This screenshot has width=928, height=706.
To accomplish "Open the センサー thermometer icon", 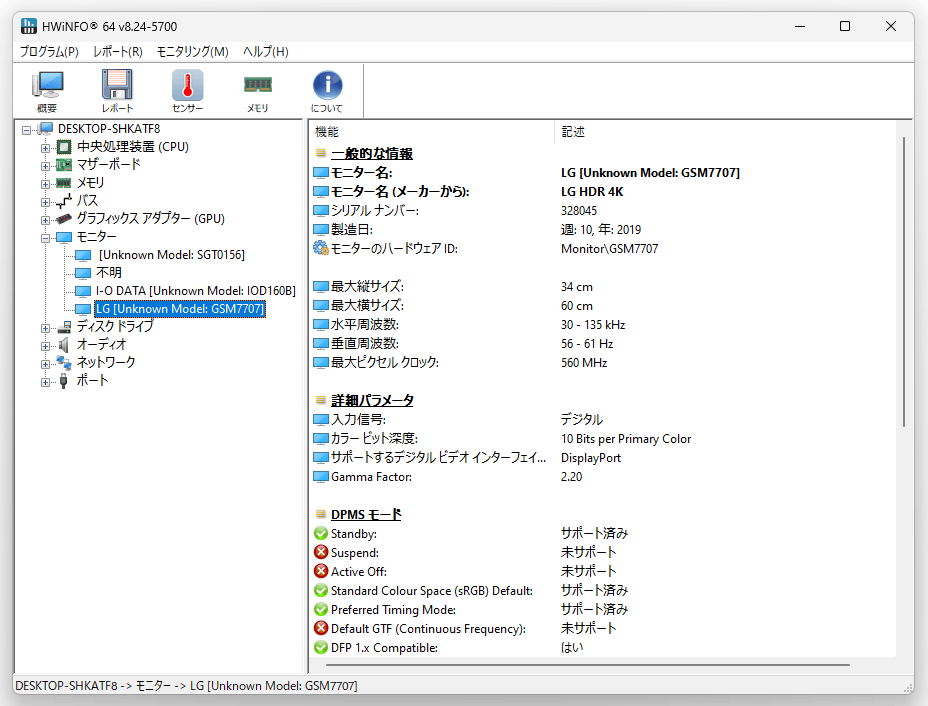I will pyautogui.click(x=188, y=91).
